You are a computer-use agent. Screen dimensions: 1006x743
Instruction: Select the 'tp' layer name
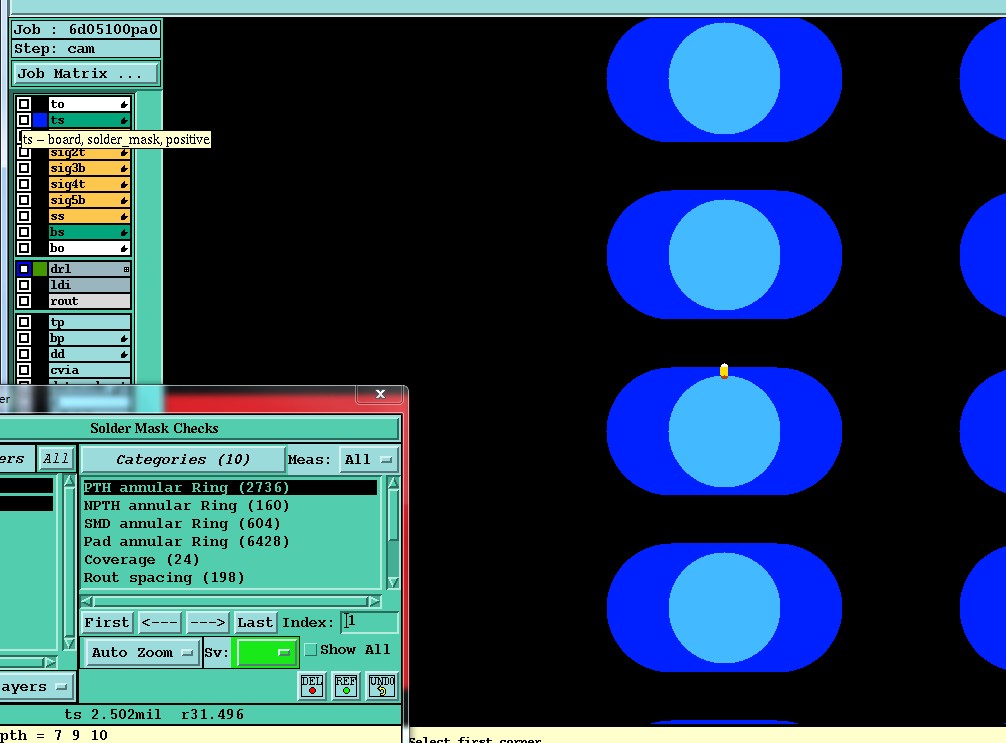click(x=90, y=322)
